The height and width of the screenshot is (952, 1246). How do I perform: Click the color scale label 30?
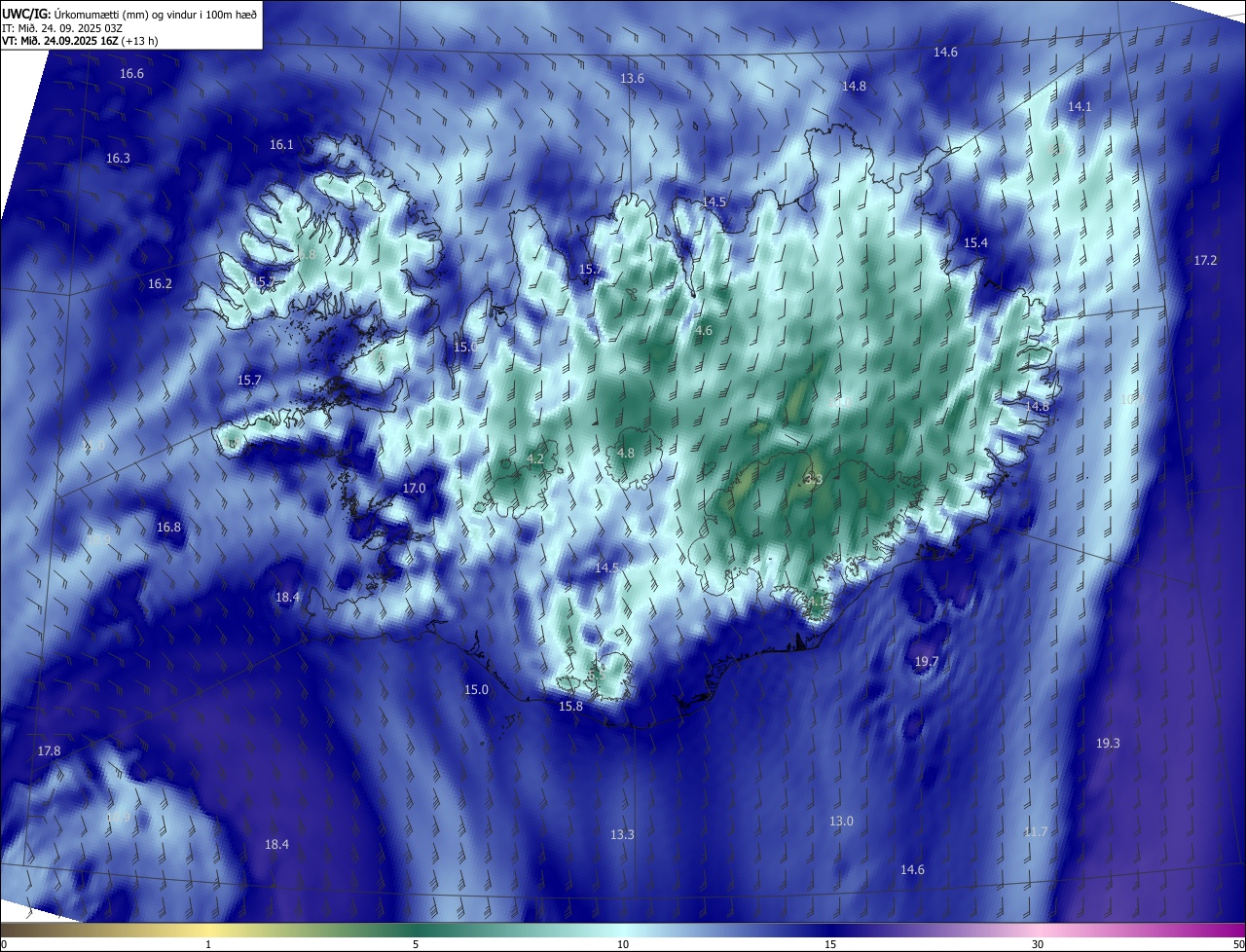1038,944
